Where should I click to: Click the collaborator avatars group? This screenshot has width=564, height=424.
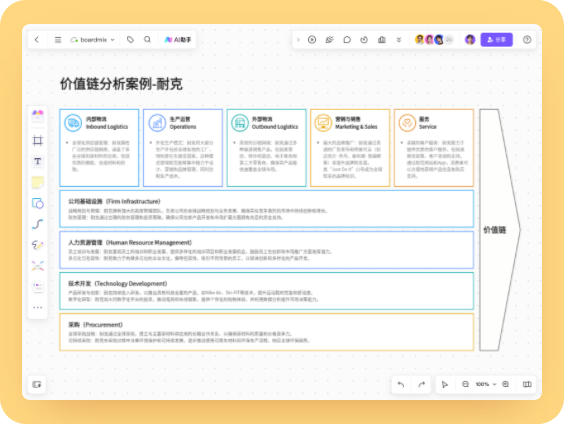click(x=434, y=40)
